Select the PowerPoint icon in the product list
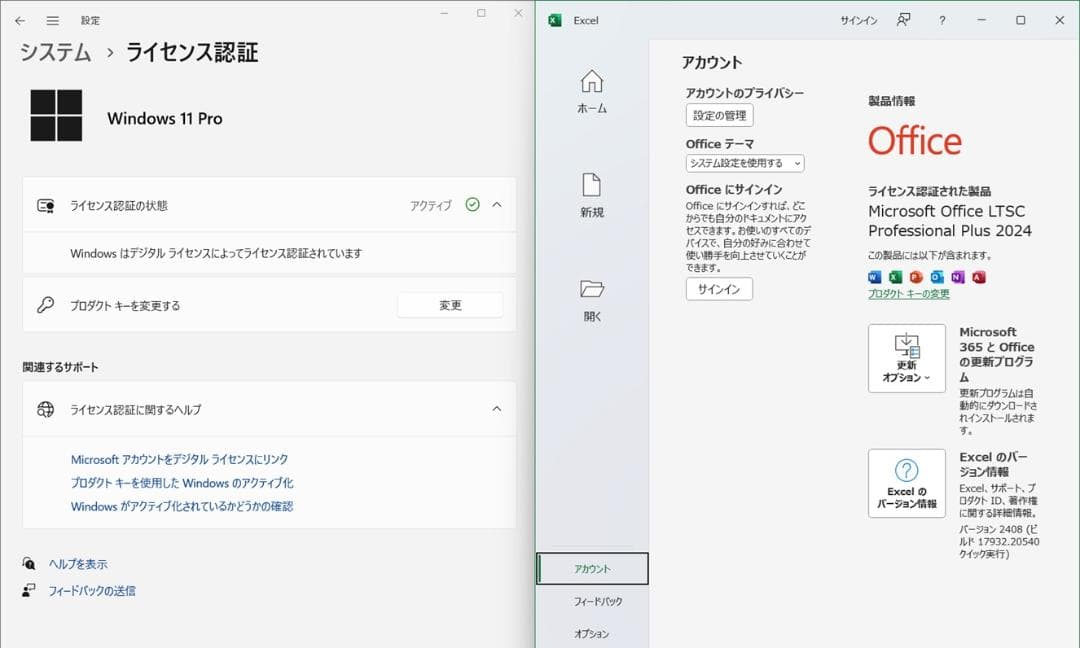The width and height of the screenshot is (1080, 648). [x=914, y=277]
